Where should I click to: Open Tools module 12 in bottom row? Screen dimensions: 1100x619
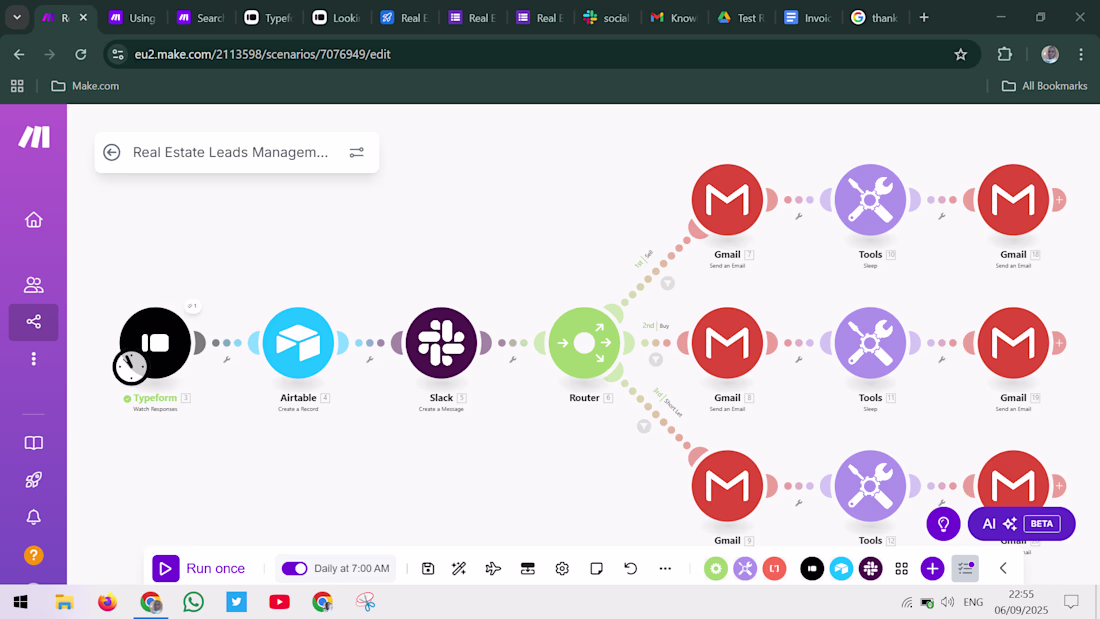click(x=871, y=486)
